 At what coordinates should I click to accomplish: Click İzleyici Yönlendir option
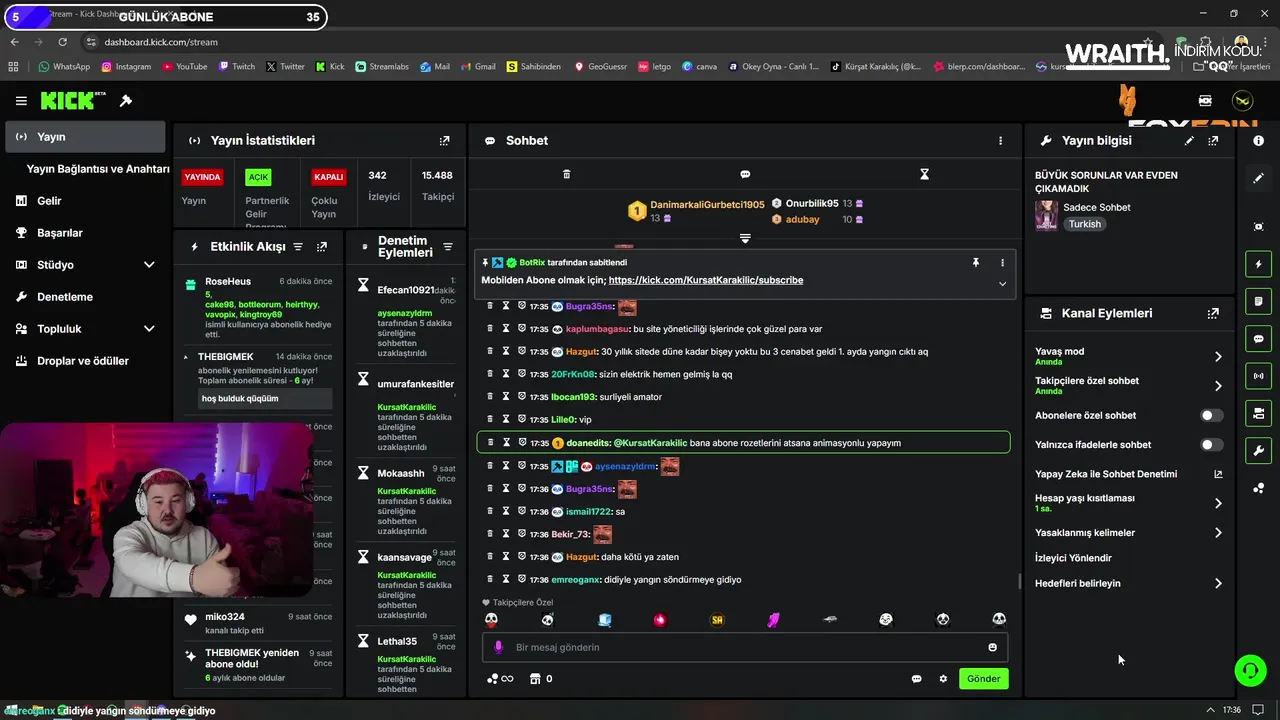coord(1073,558)
